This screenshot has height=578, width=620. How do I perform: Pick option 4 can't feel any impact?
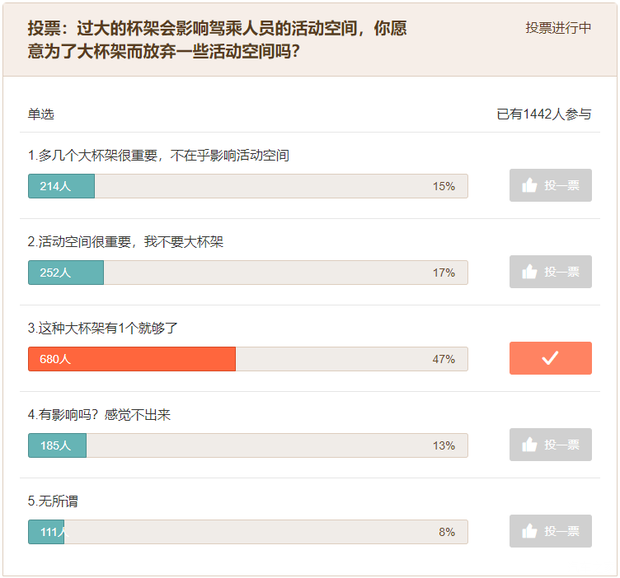pyautogui.click(x=99, y=414)
